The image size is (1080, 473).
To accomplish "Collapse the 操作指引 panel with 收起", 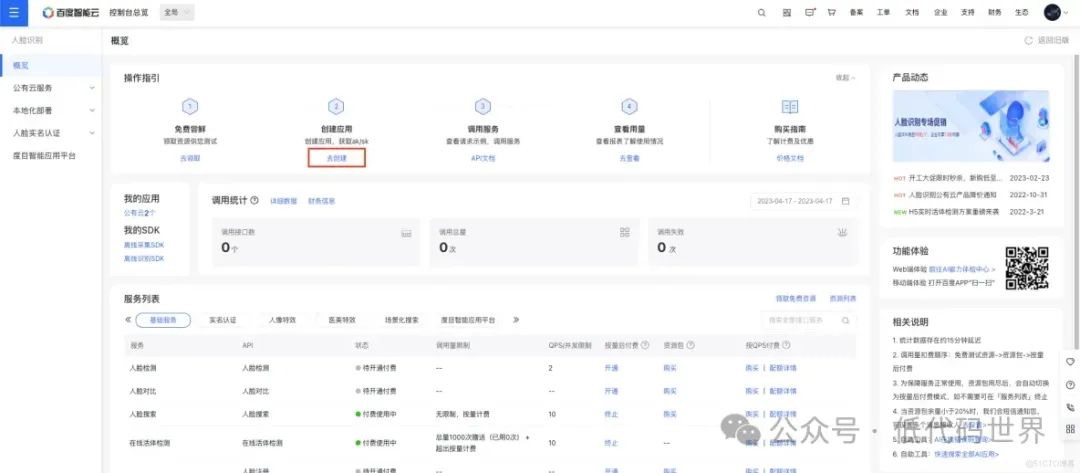I will pos(844,78).
